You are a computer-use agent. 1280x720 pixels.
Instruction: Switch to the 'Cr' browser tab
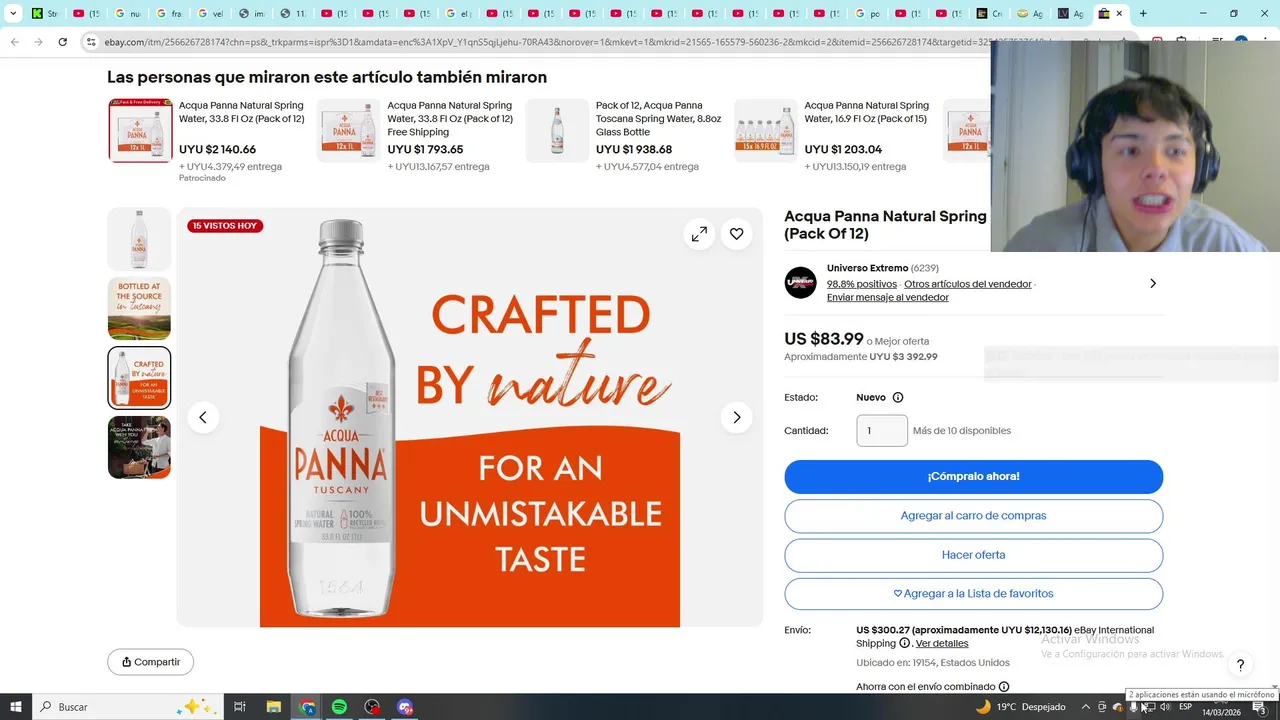click(990, 14)
